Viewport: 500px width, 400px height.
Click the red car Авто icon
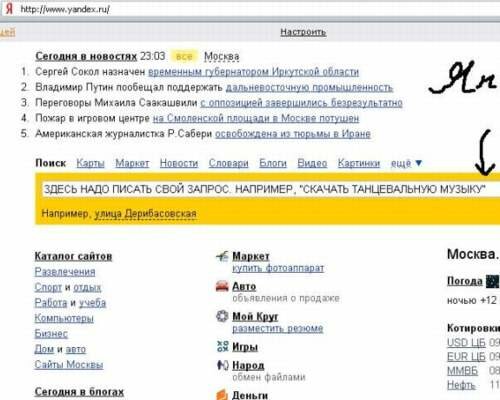click(x=222, y=286)
